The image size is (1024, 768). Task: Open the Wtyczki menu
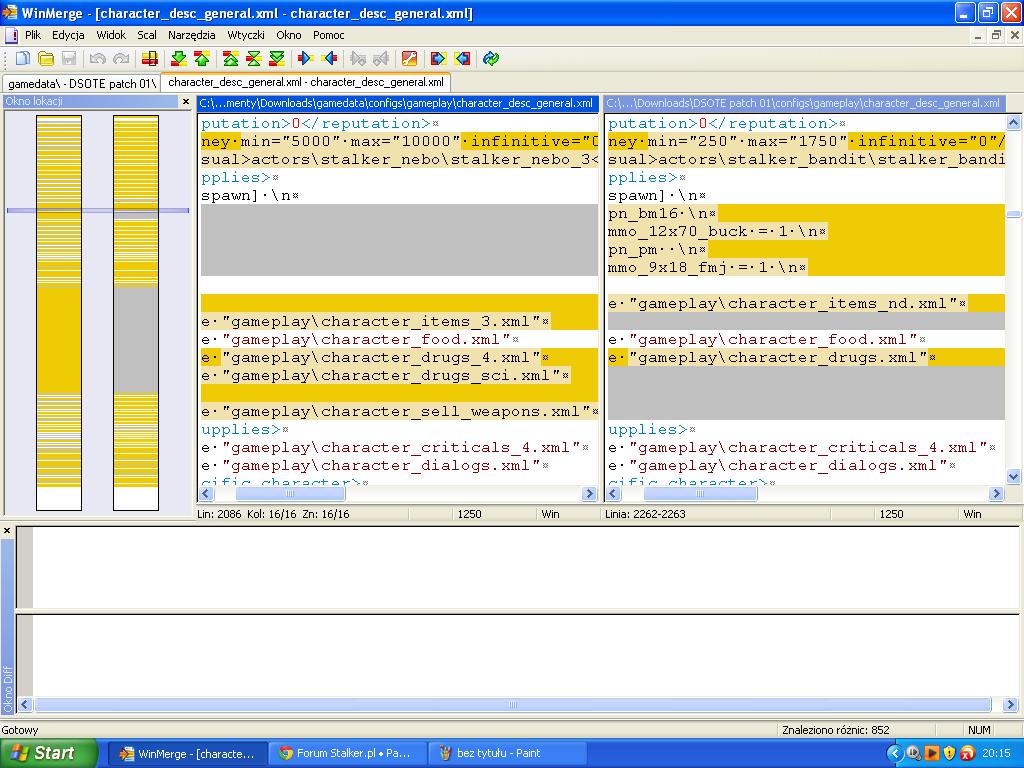tap(246, 35)
